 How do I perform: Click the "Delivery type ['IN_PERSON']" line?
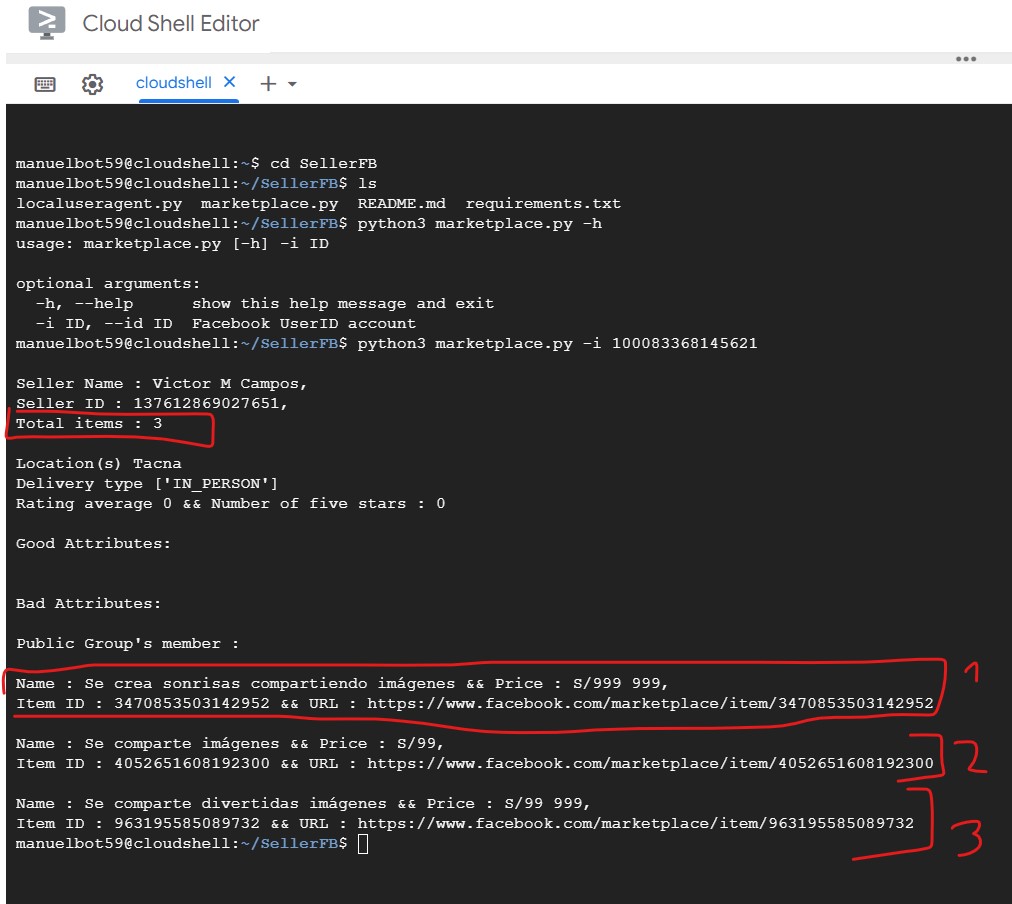click(147, 483)
